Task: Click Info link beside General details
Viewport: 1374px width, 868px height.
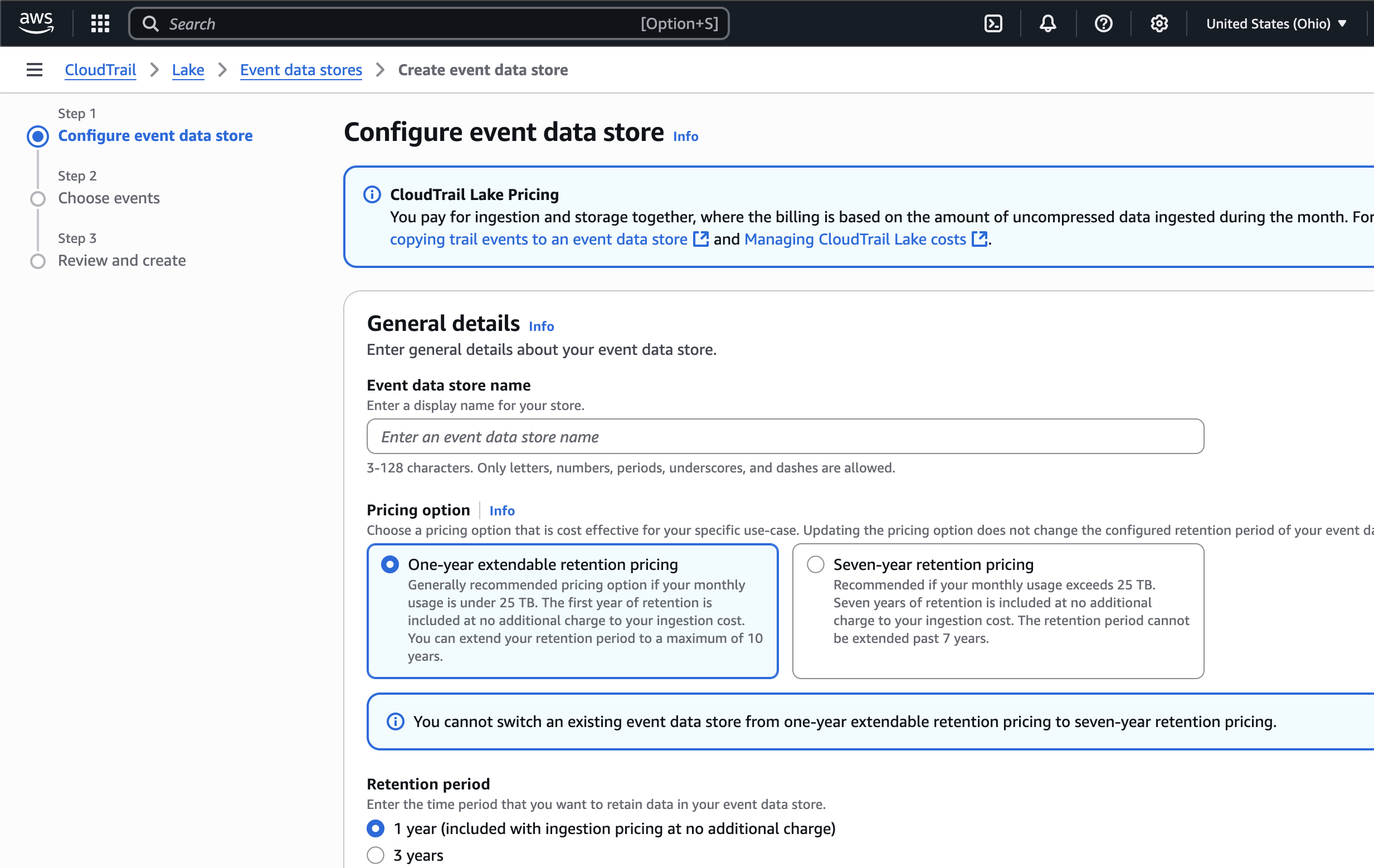Action: pyautogui.click(x=541, y=326)
